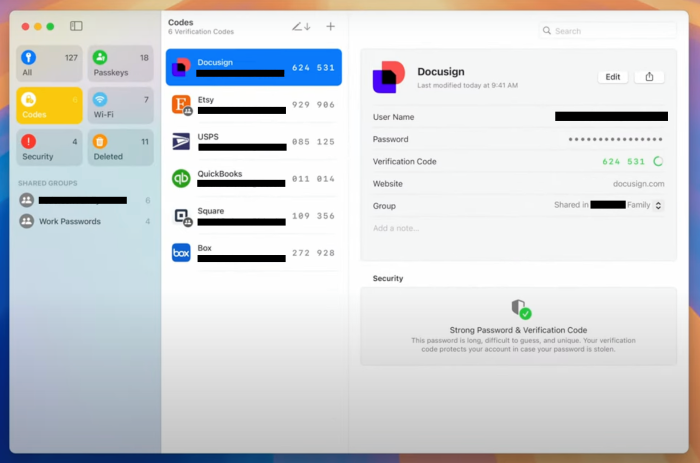Click the Work Passwords group people icon
Image resolution: width=700 pixels, height=463 pixels.
tap(27, 221)
